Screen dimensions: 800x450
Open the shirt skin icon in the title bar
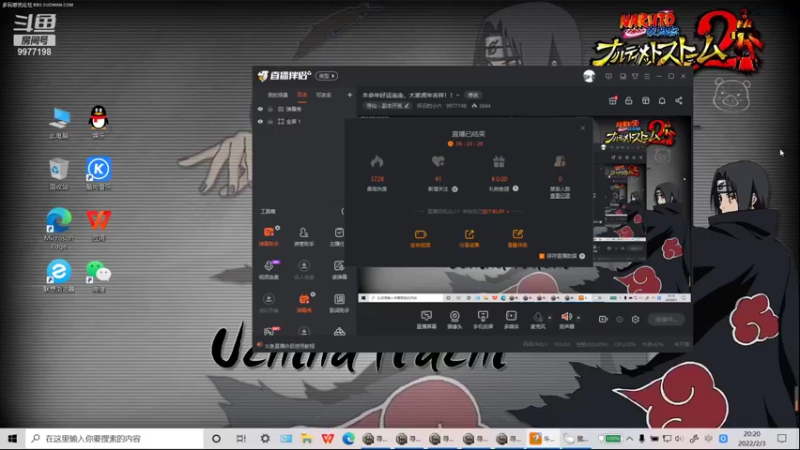(x=635, y=76)
